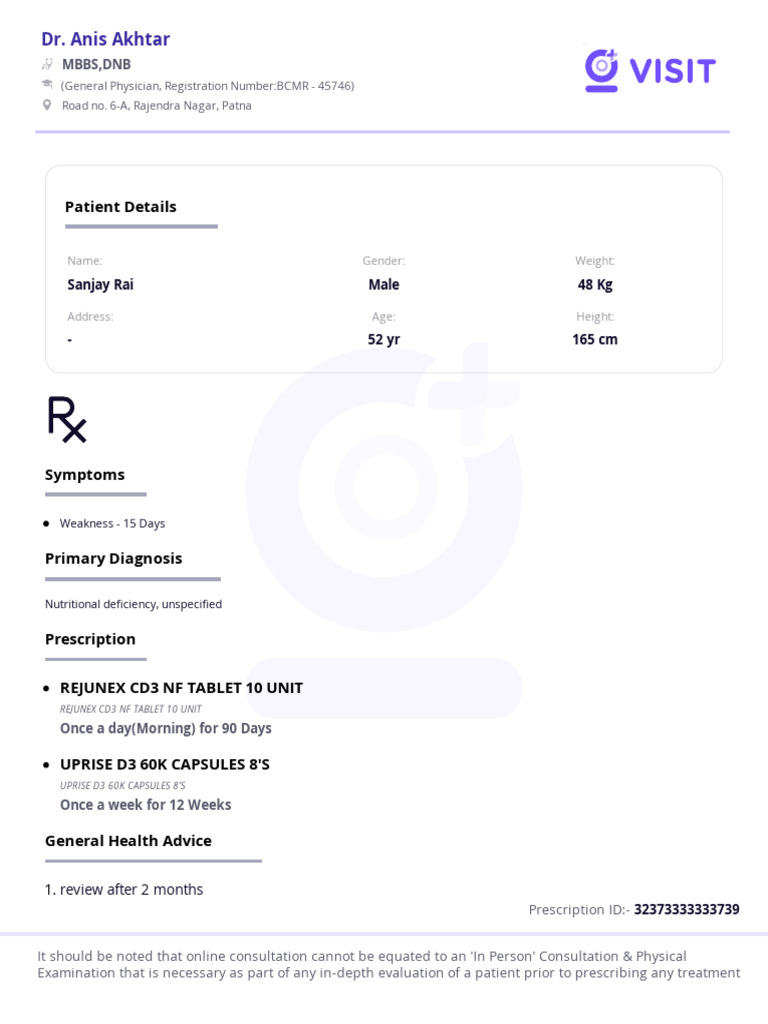Click the bullet before REJUNEX CD3 NF TABLET
768x1024 pixels.
coord(46,688)
